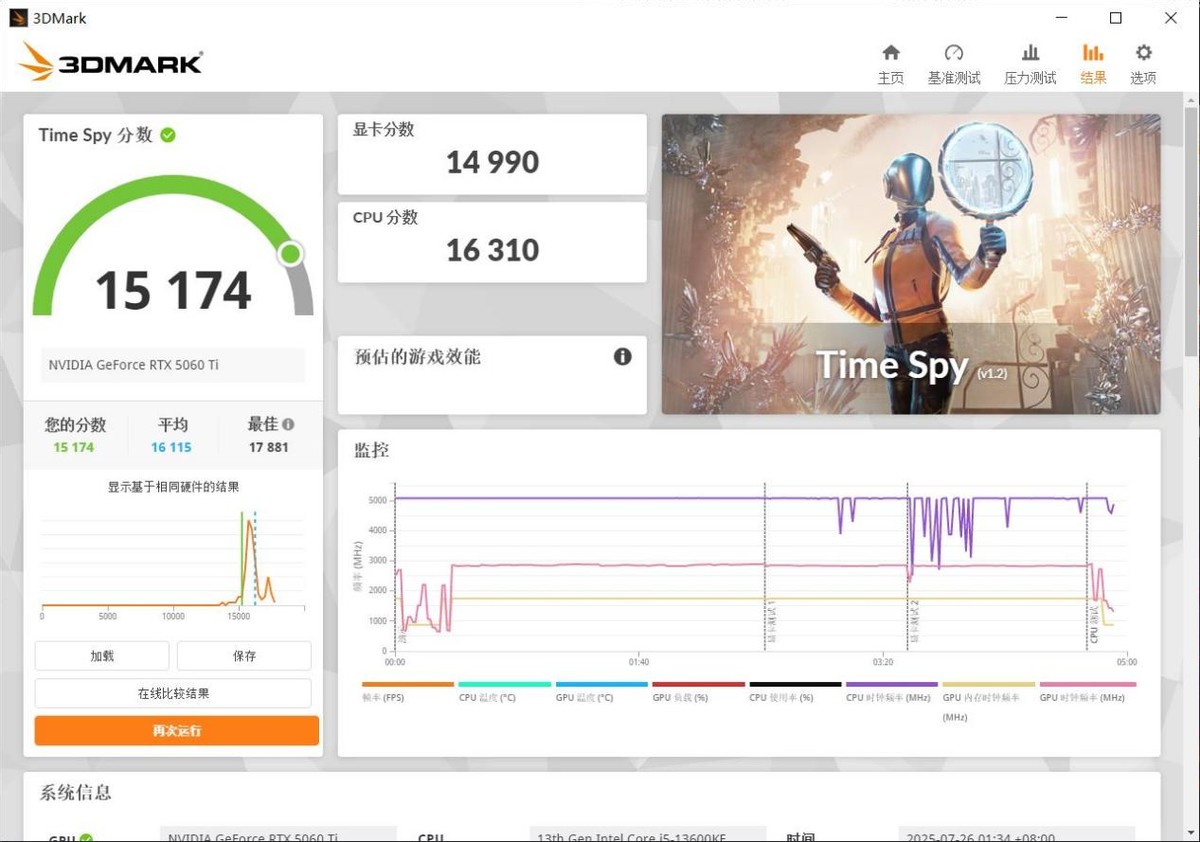Toggle the CPU 时钟频率 (MHz) purple legend swatch

[x=892, y=685]
